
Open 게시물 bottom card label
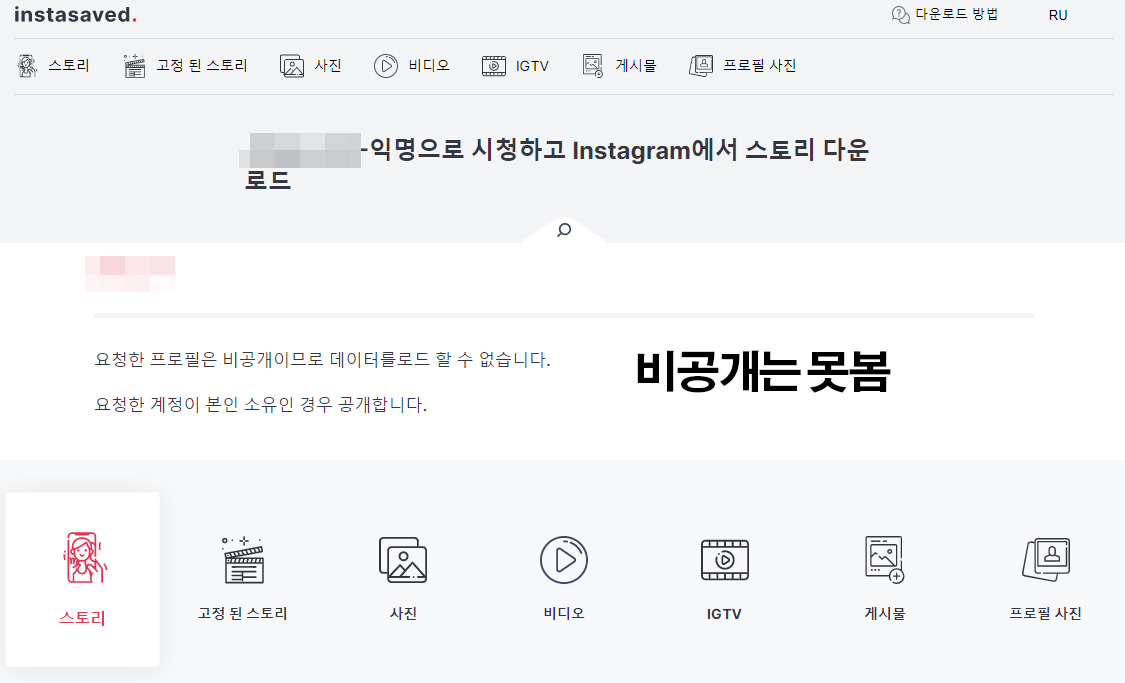(x=885, y=613)
